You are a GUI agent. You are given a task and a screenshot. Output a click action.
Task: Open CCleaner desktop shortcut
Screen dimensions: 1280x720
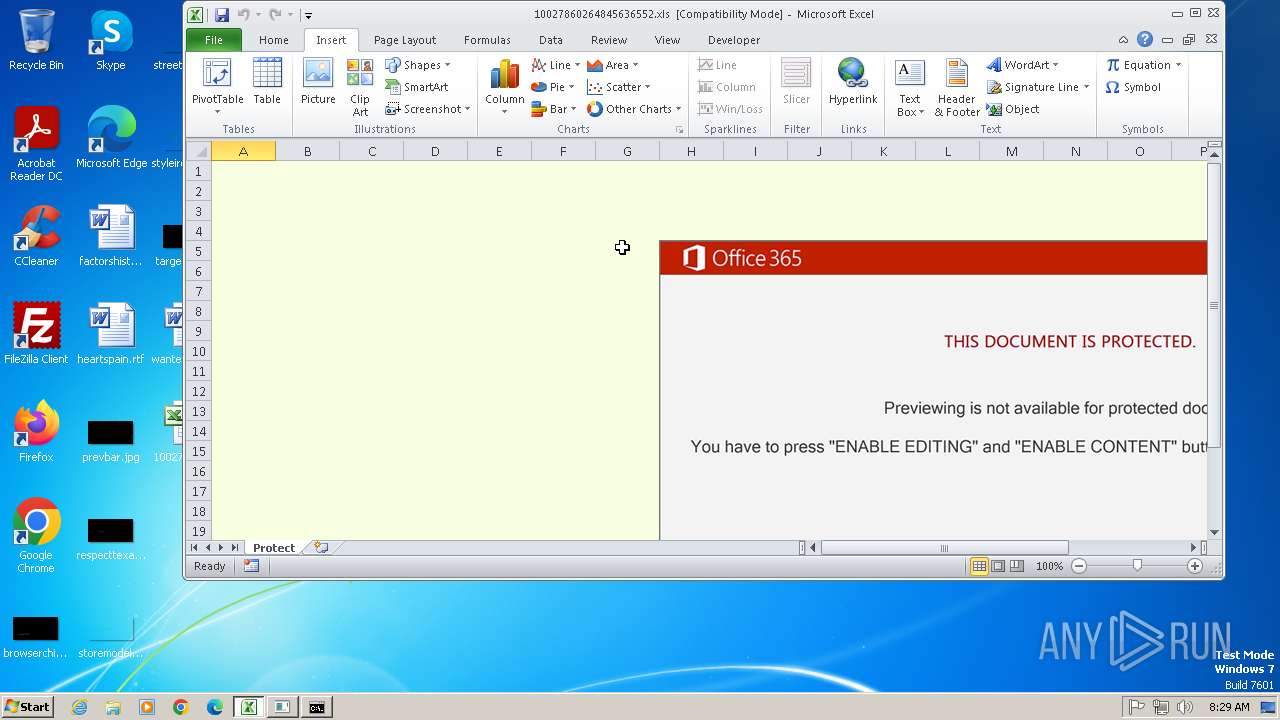click(x=36, y=236)
